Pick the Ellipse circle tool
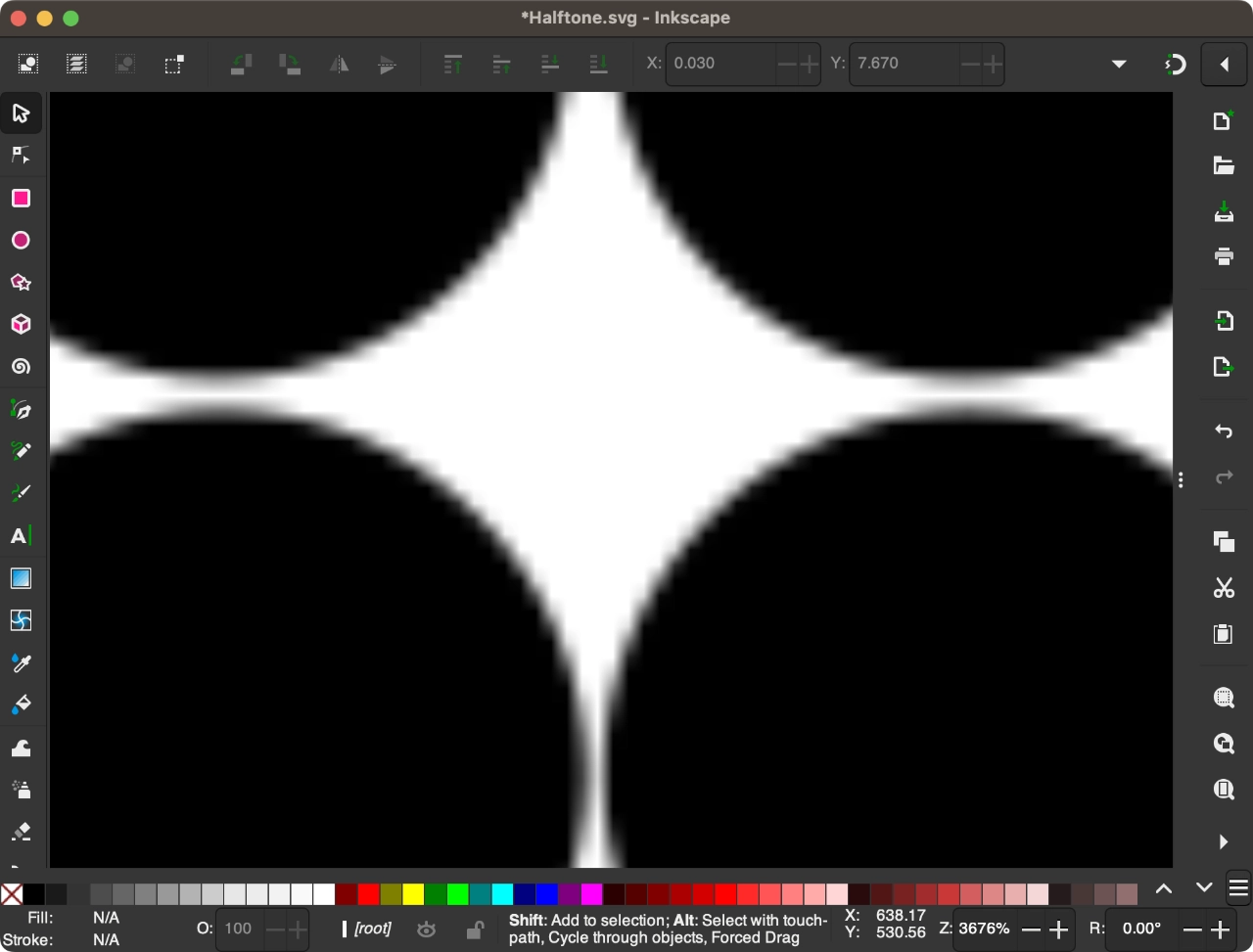This screenshot has height=952, width=1253. click(21, 241)
